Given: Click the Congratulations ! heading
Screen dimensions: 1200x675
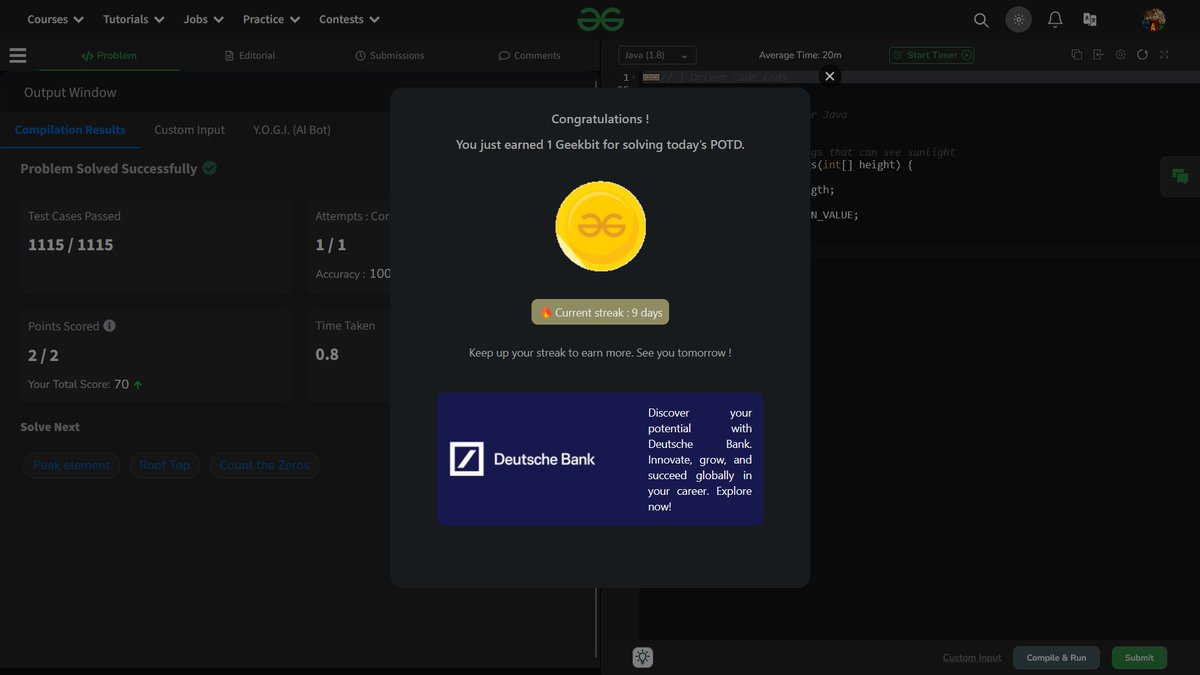Looking at the screenshot, I should click(x=600, y=119).
